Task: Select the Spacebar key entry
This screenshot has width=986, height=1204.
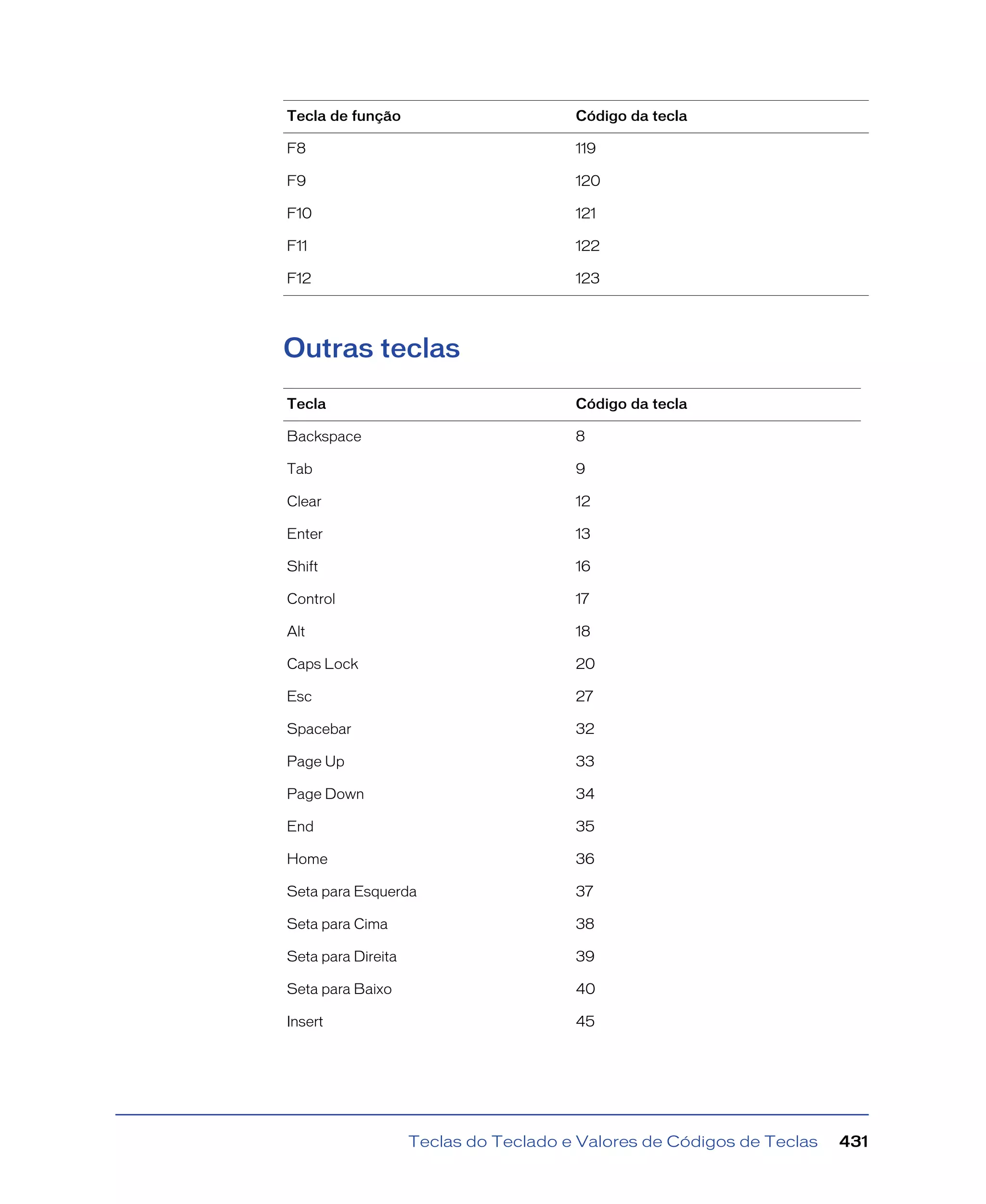Action: tap(319, 729)
